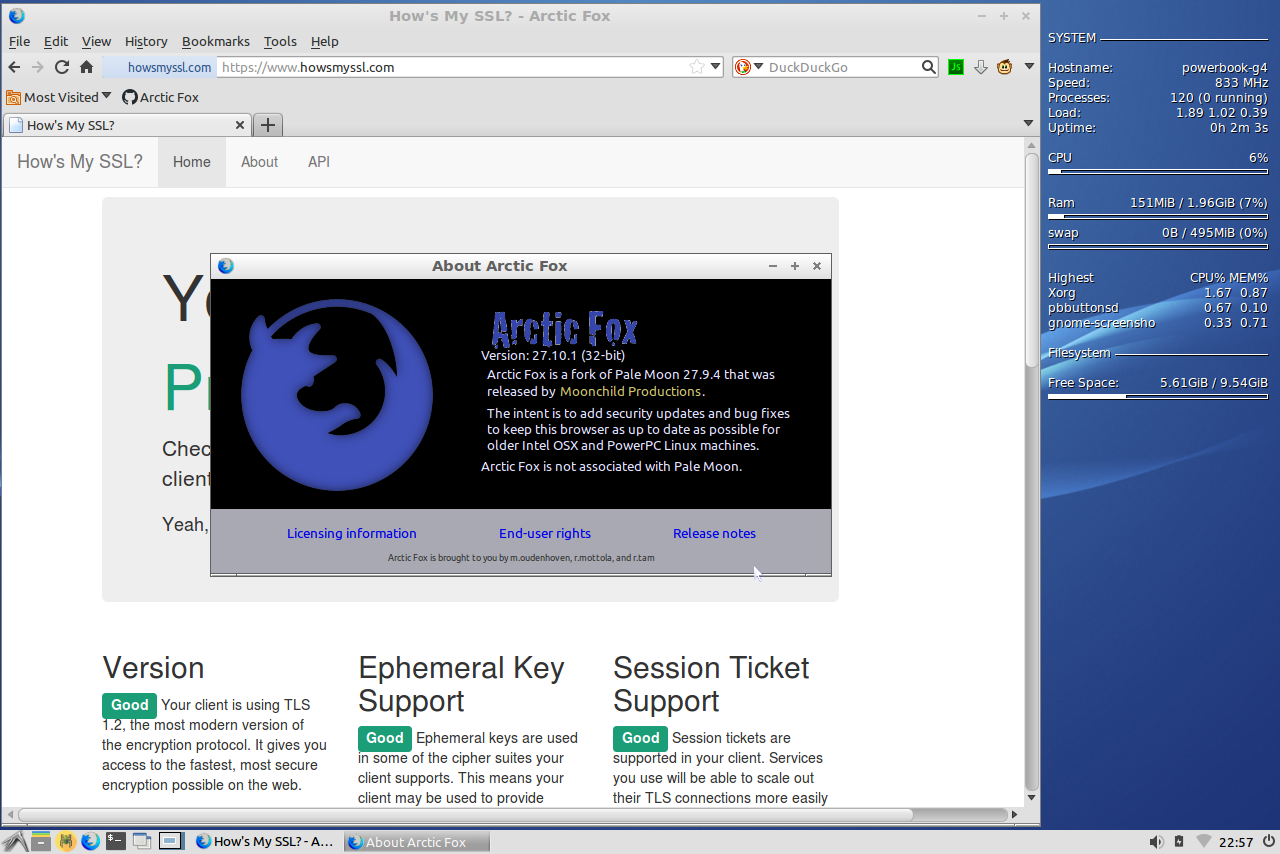Image resolution: width=1280 pixels, height=854 pixels.
Task: Open the About page nav link
Action: 259,162
